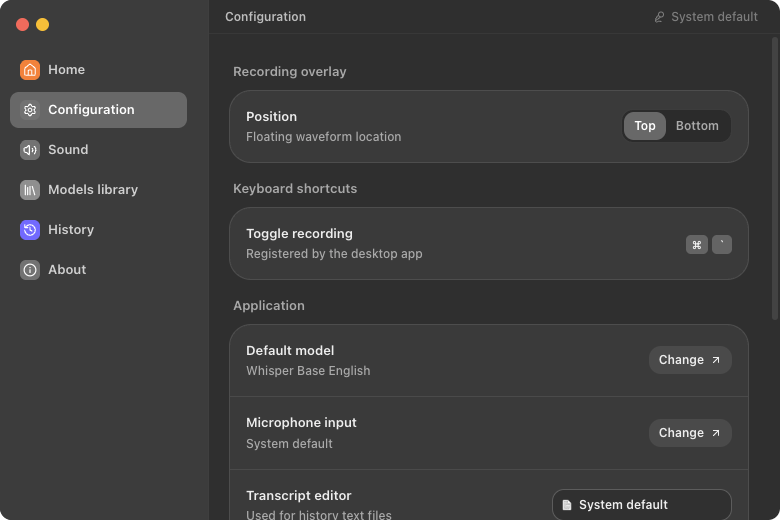Click the Keyboard shortcuts section heading
Image resolution: width=780 pixels, height=520 pixels.
pyautogui.click(x=295, y=189)
